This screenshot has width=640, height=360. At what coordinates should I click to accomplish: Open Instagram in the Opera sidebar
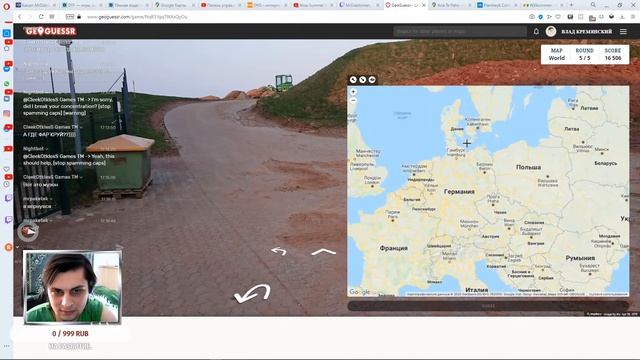coord(7,114)
